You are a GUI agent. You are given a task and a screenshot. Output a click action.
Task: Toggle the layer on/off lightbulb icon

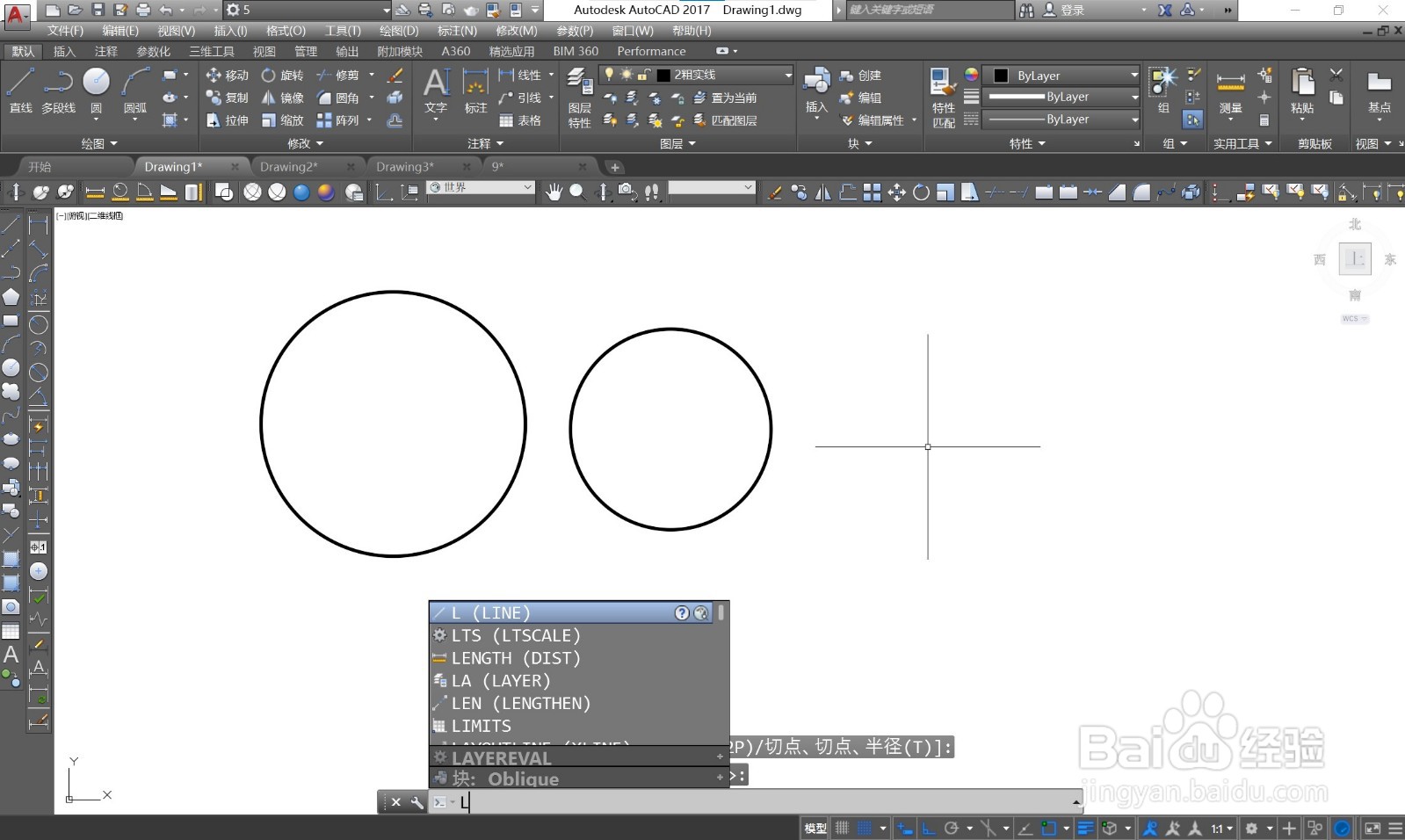[x=609, y=75]
